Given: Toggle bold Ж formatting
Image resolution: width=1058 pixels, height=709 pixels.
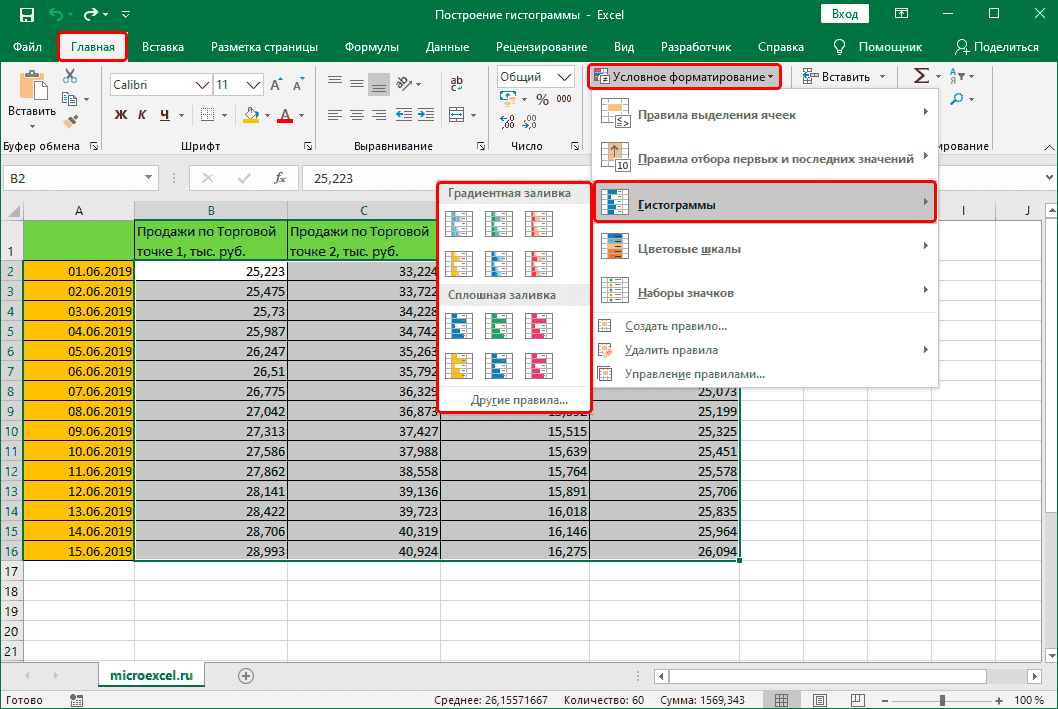Looking at the screenshot, I should coord(121,115).
